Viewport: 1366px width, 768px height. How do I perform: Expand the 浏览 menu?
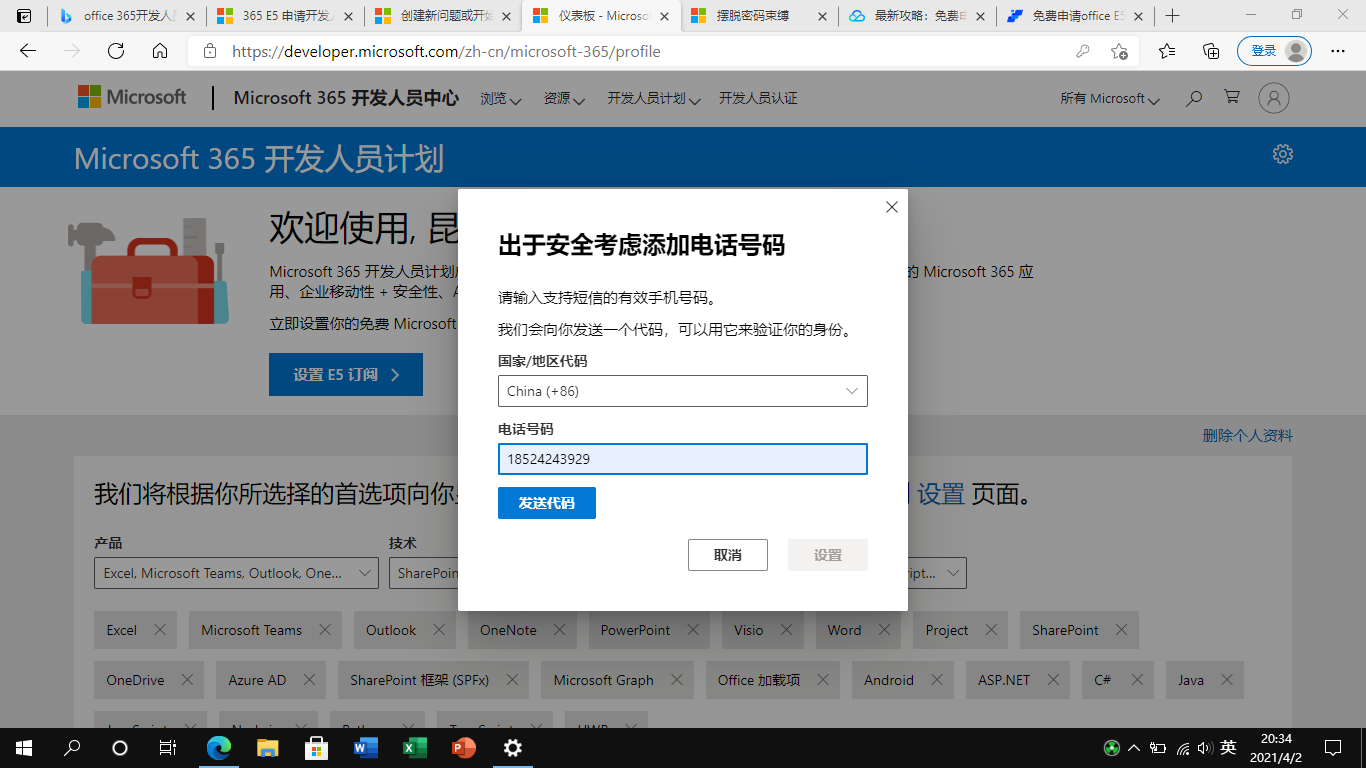point(501,98)
